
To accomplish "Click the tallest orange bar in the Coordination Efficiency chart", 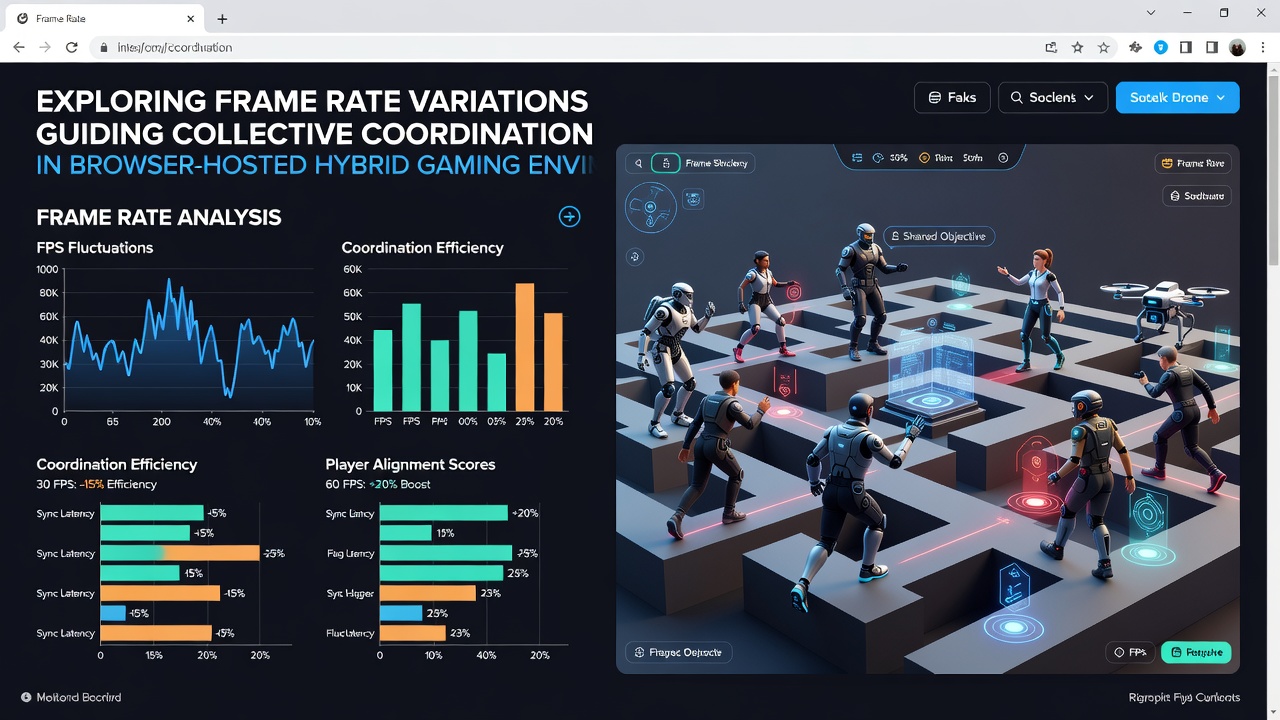I will pos(524,347).
